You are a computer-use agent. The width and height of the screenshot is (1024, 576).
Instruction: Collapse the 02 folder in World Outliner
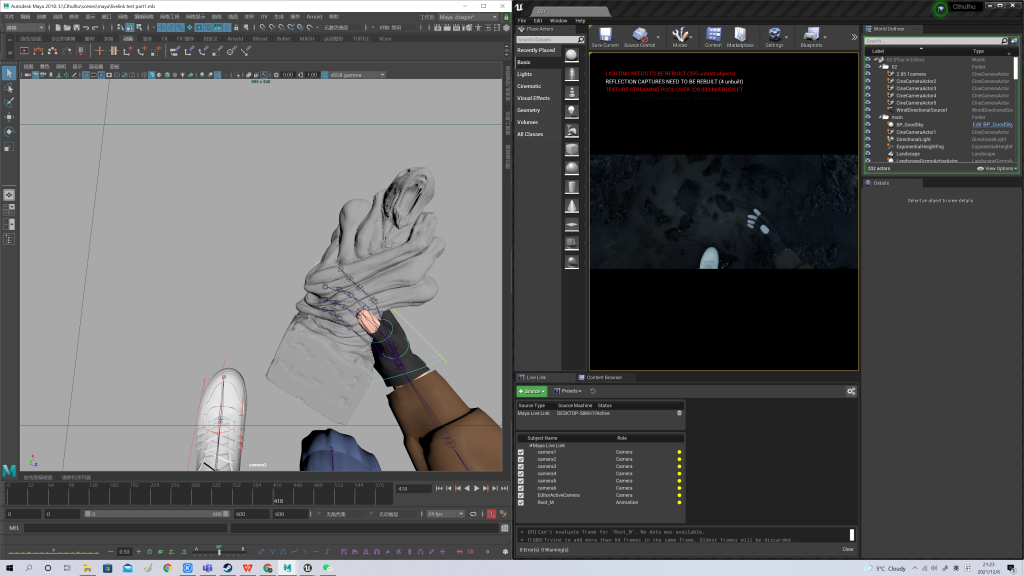(x=881, y=67)
